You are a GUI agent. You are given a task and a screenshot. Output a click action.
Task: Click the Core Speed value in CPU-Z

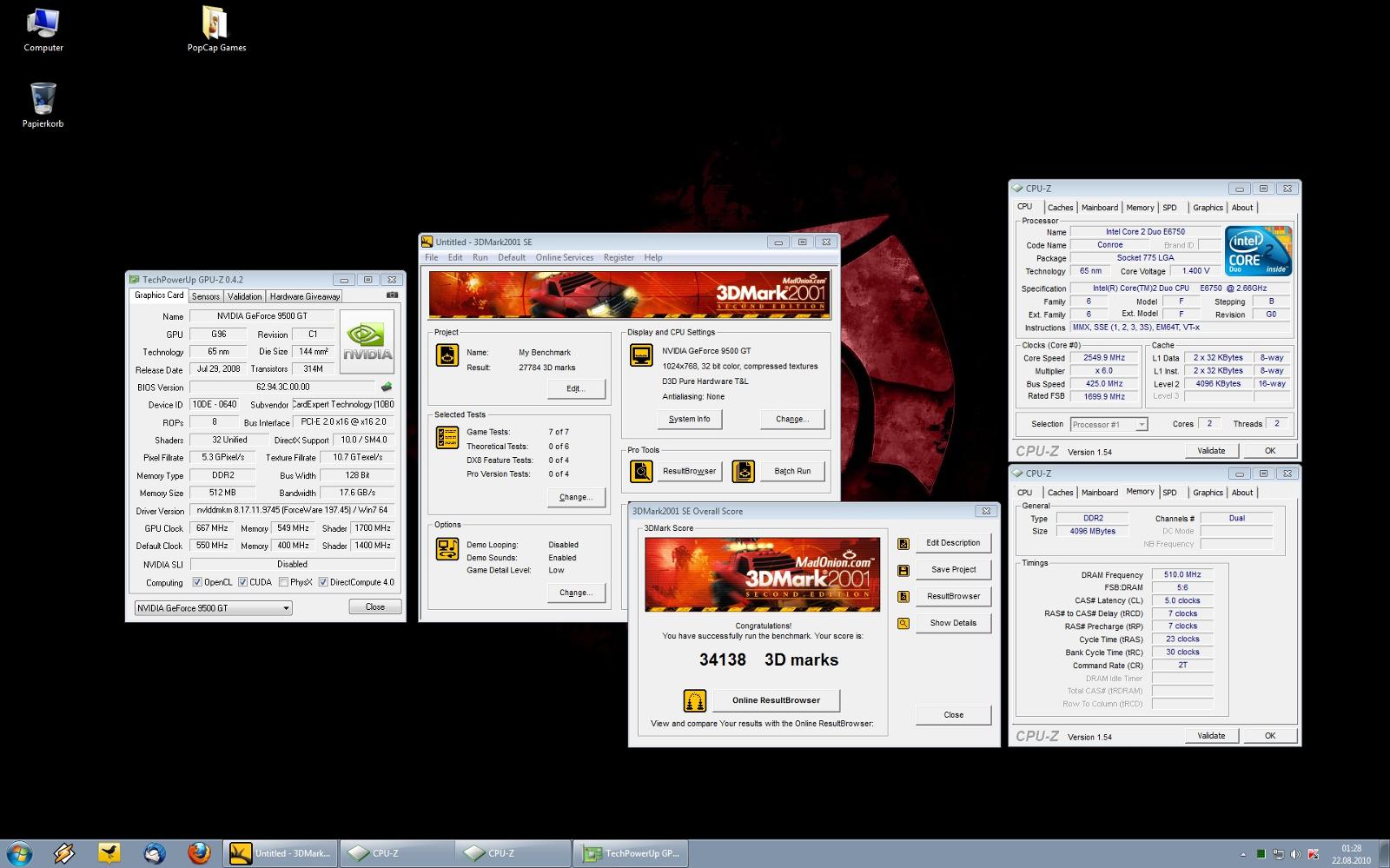(x=1103, y=358)
